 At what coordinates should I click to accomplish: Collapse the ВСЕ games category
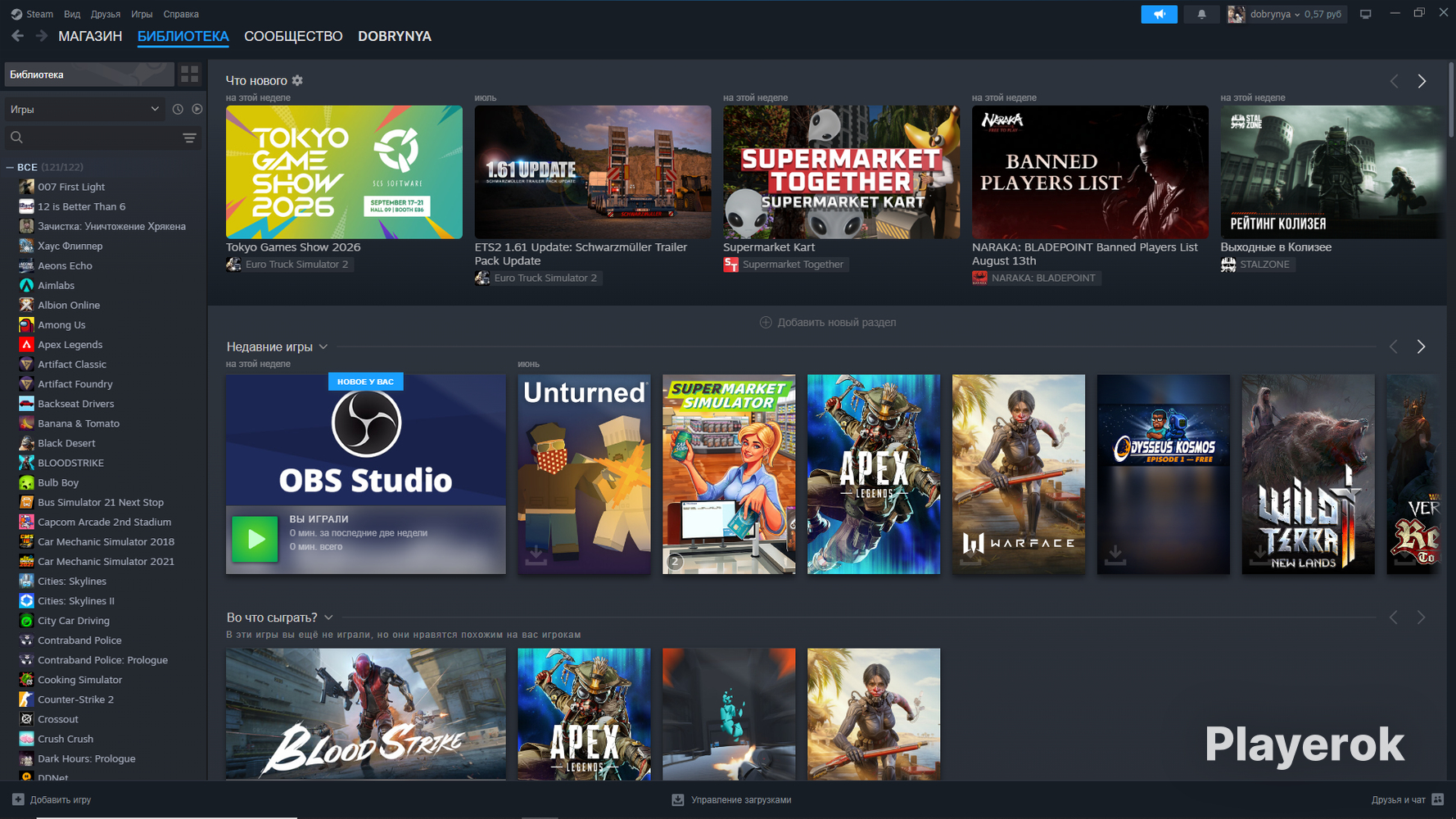click(10, 167)
